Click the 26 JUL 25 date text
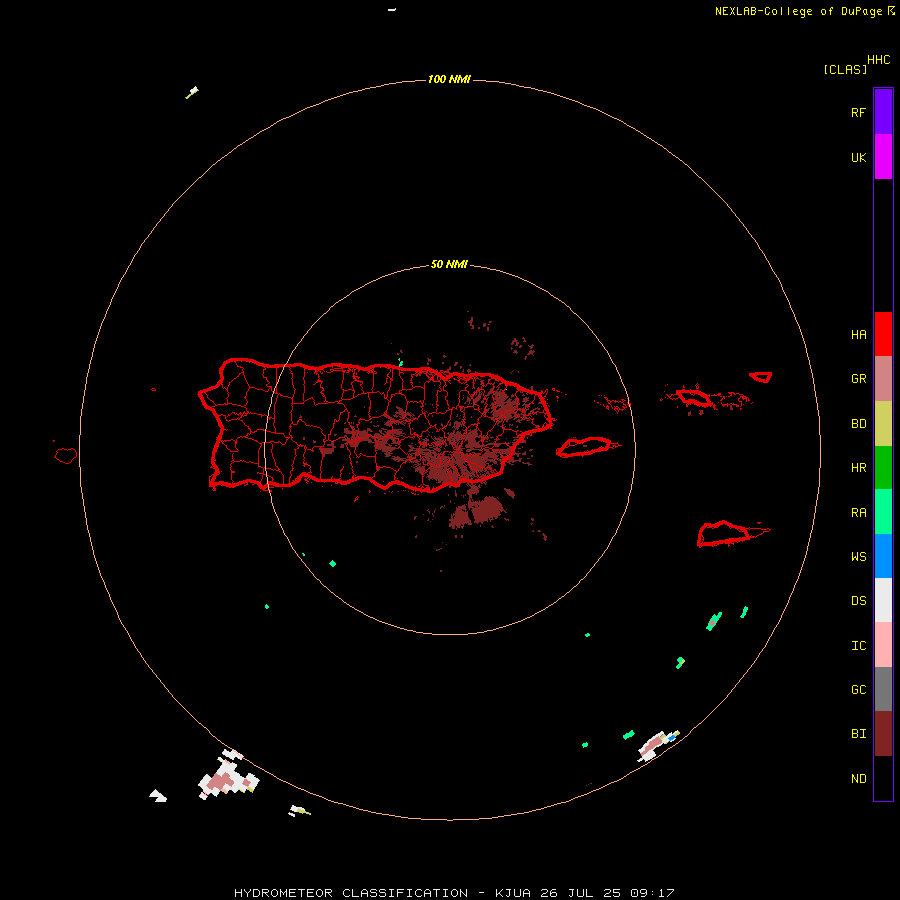The height and width of the screenshot is (900, 900). point(580,893)
